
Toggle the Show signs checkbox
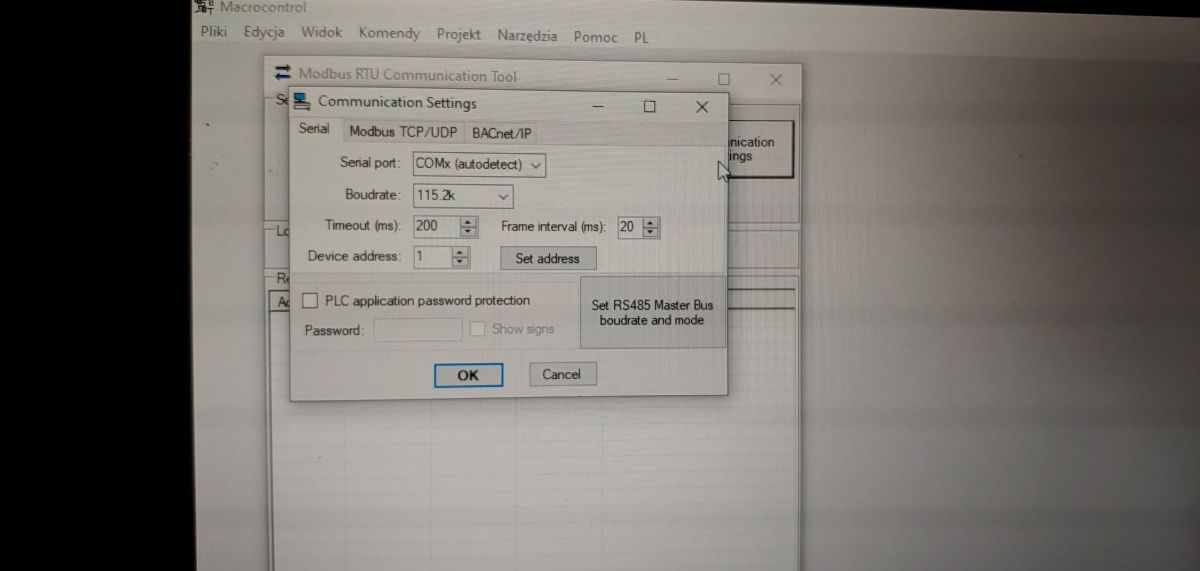pyautogui.click(x=478, y=329)
